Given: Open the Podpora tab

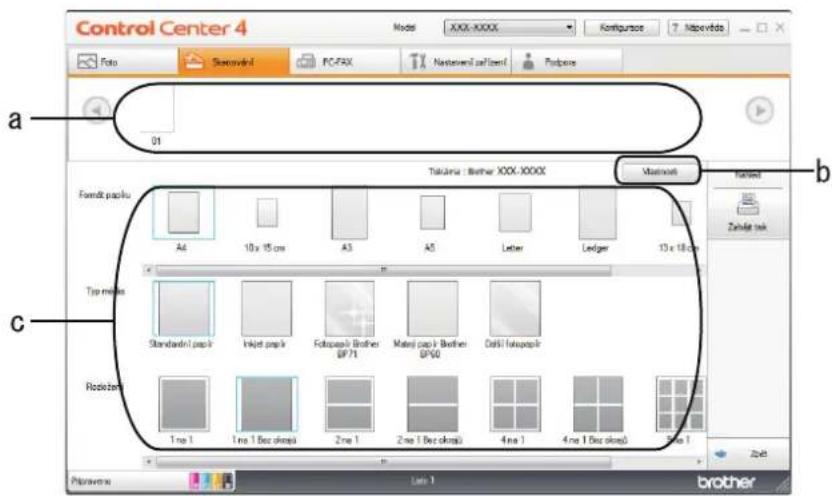Looking at the screenshot, I should click(567, 62).
